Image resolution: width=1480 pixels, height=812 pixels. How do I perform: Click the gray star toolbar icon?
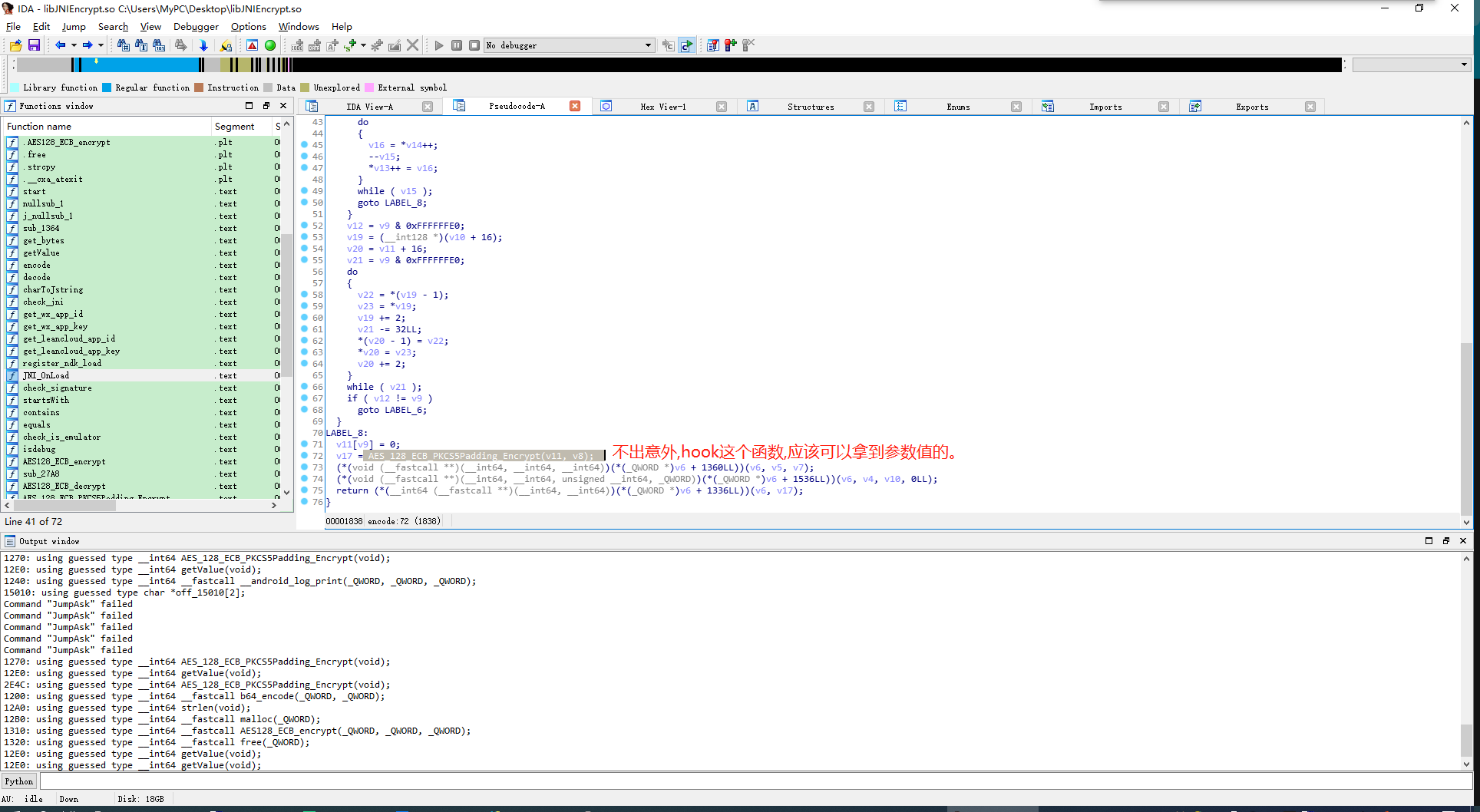pos(377,45)
